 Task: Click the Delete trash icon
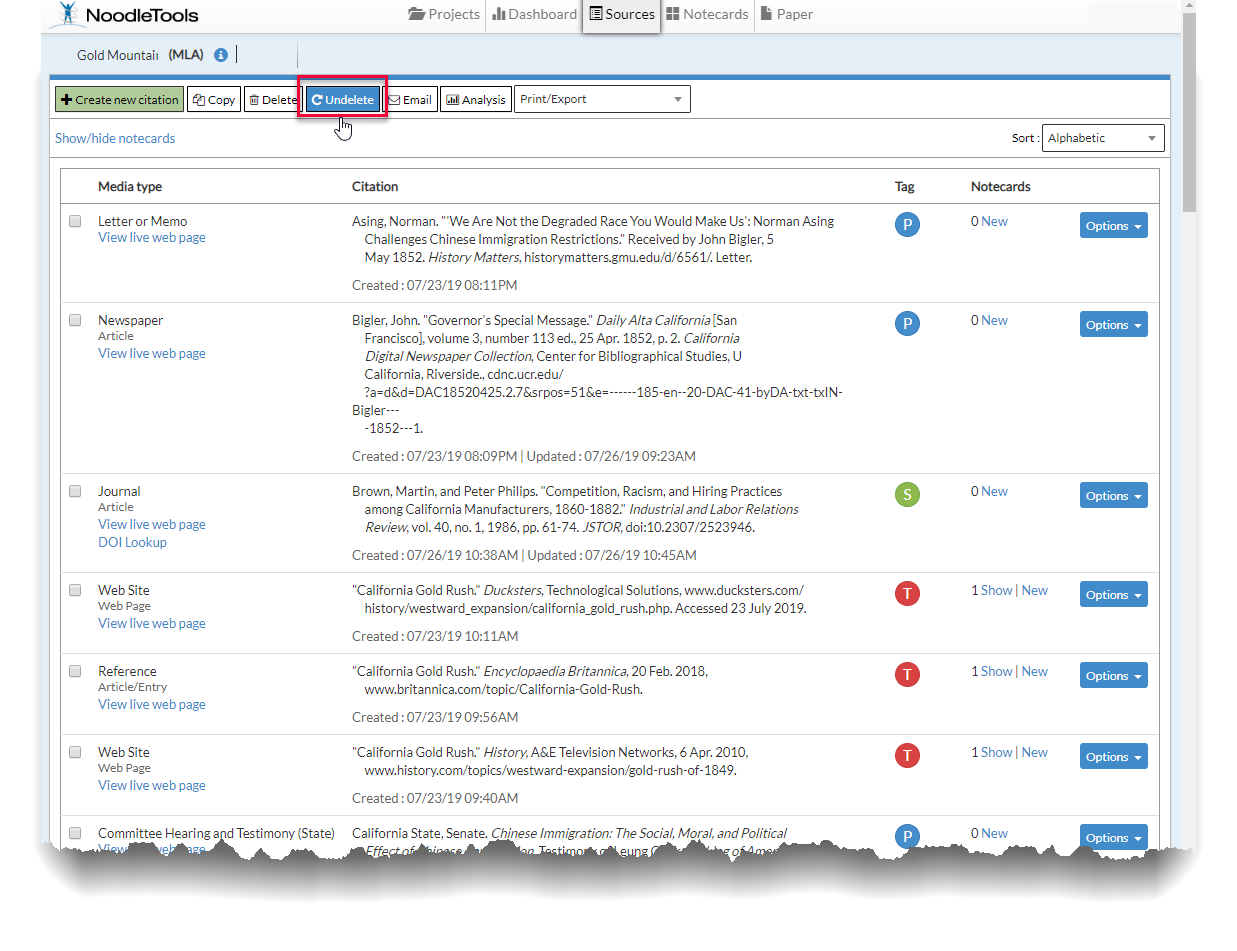pyautogui.click(x=256, y=99)
